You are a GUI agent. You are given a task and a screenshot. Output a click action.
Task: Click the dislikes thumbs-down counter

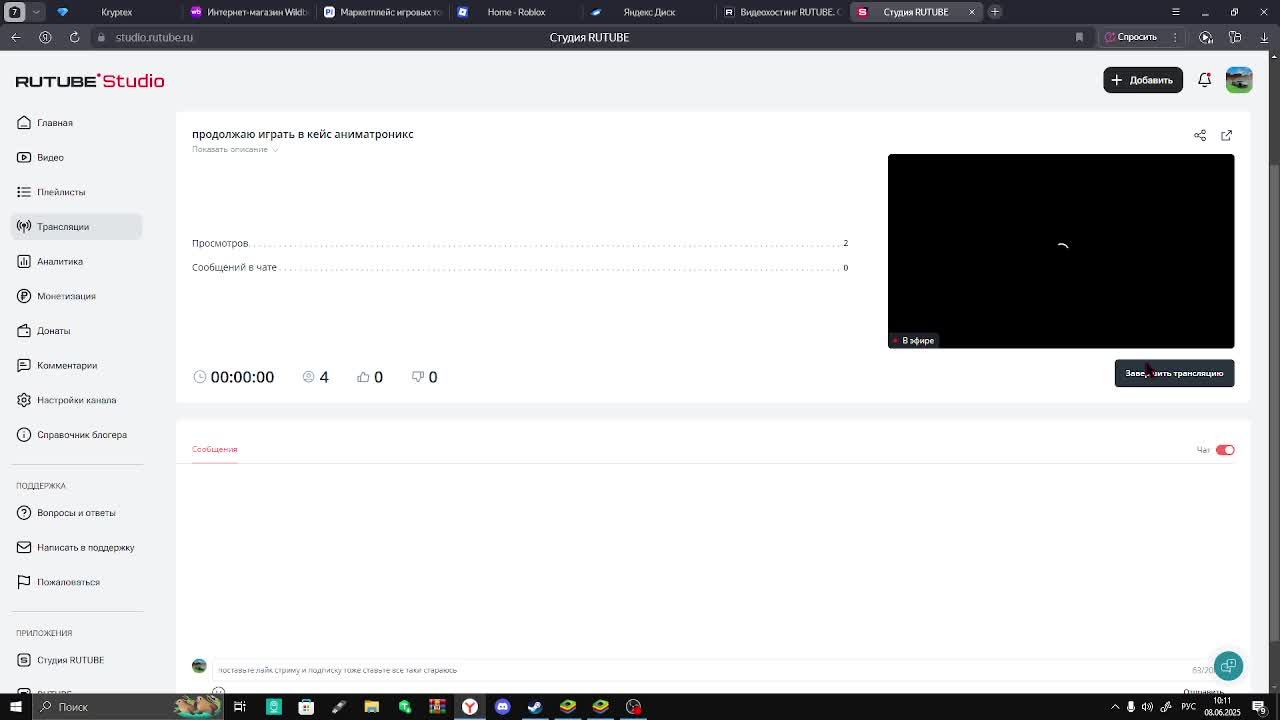[x=425, y=377]
